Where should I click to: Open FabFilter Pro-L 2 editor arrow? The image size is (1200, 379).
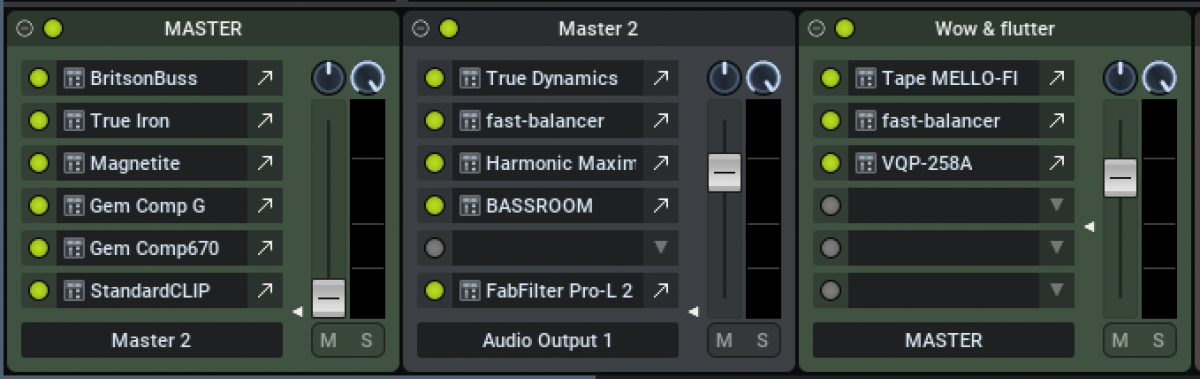tap(660, 291)
